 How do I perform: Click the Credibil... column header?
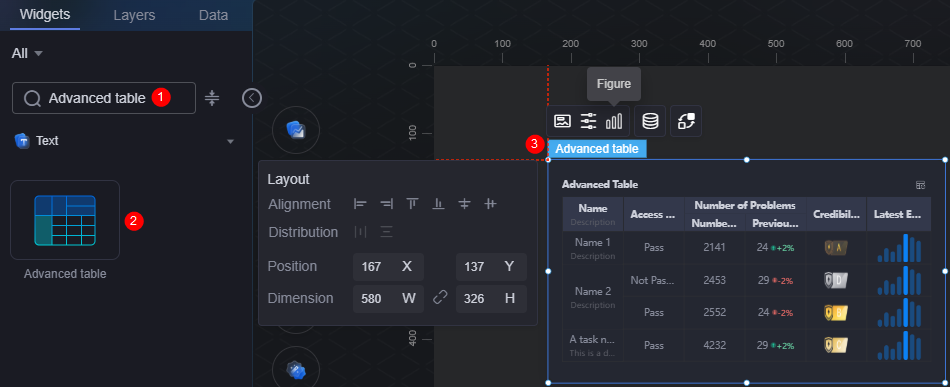pos(836,214)
